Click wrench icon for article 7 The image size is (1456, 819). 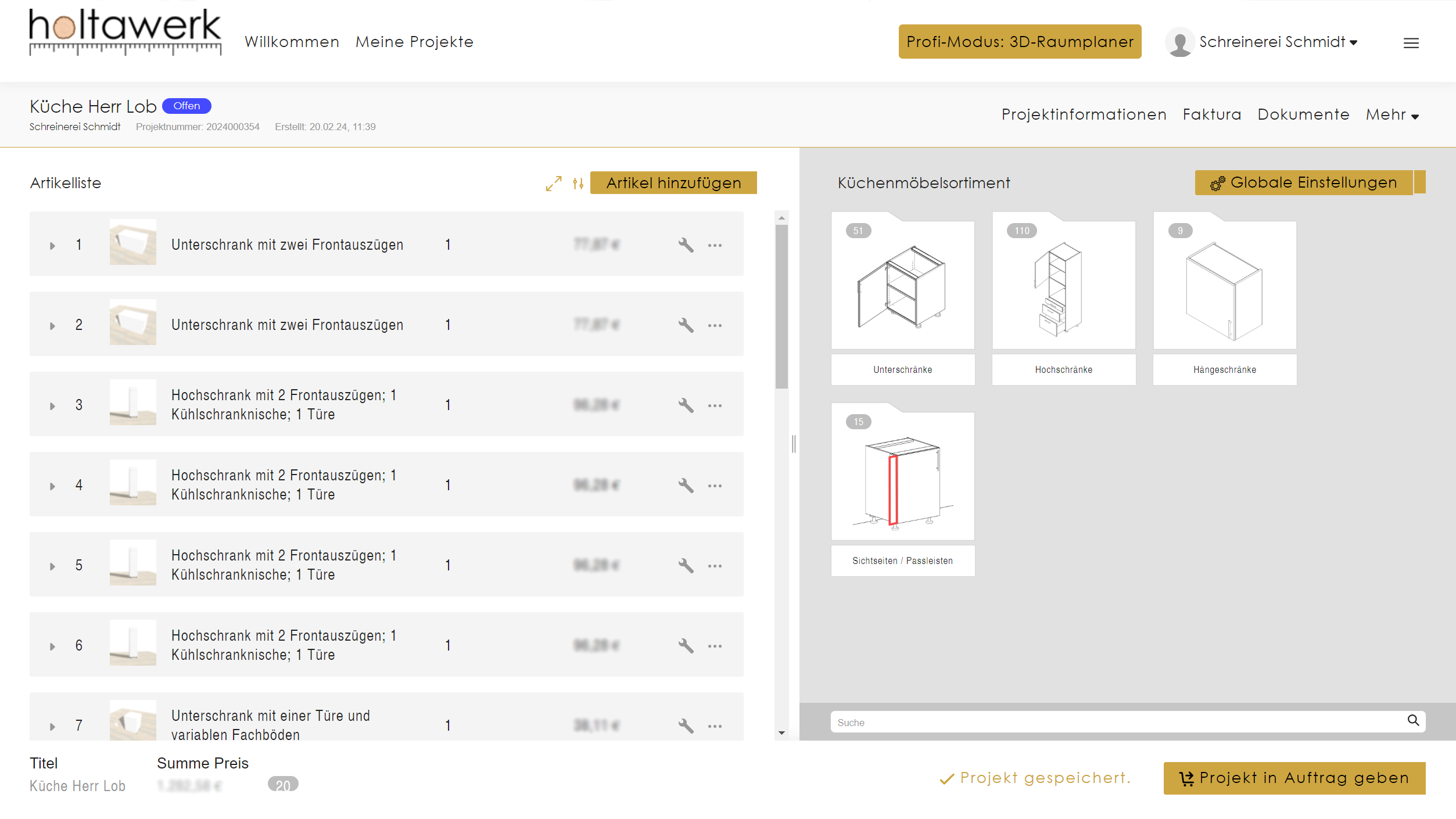click(x=686, y=725)
